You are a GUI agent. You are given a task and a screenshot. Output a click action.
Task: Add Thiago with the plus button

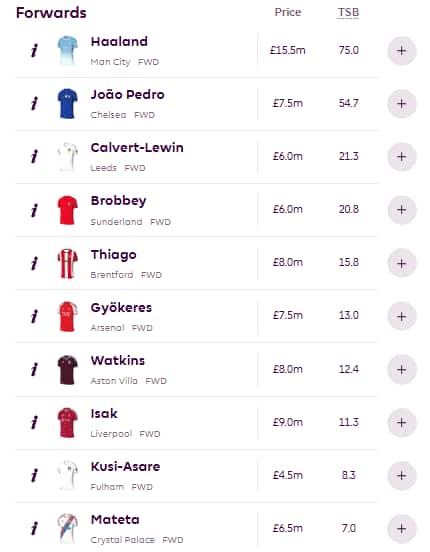click(x=402, y=263)
